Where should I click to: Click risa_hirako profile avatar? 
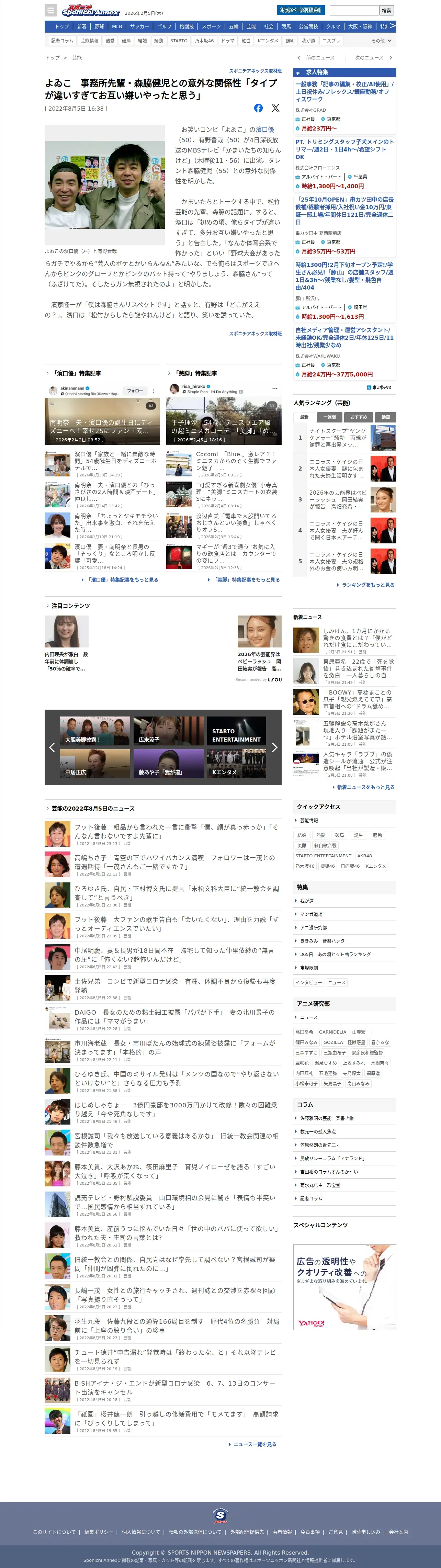tap(174, 388)
